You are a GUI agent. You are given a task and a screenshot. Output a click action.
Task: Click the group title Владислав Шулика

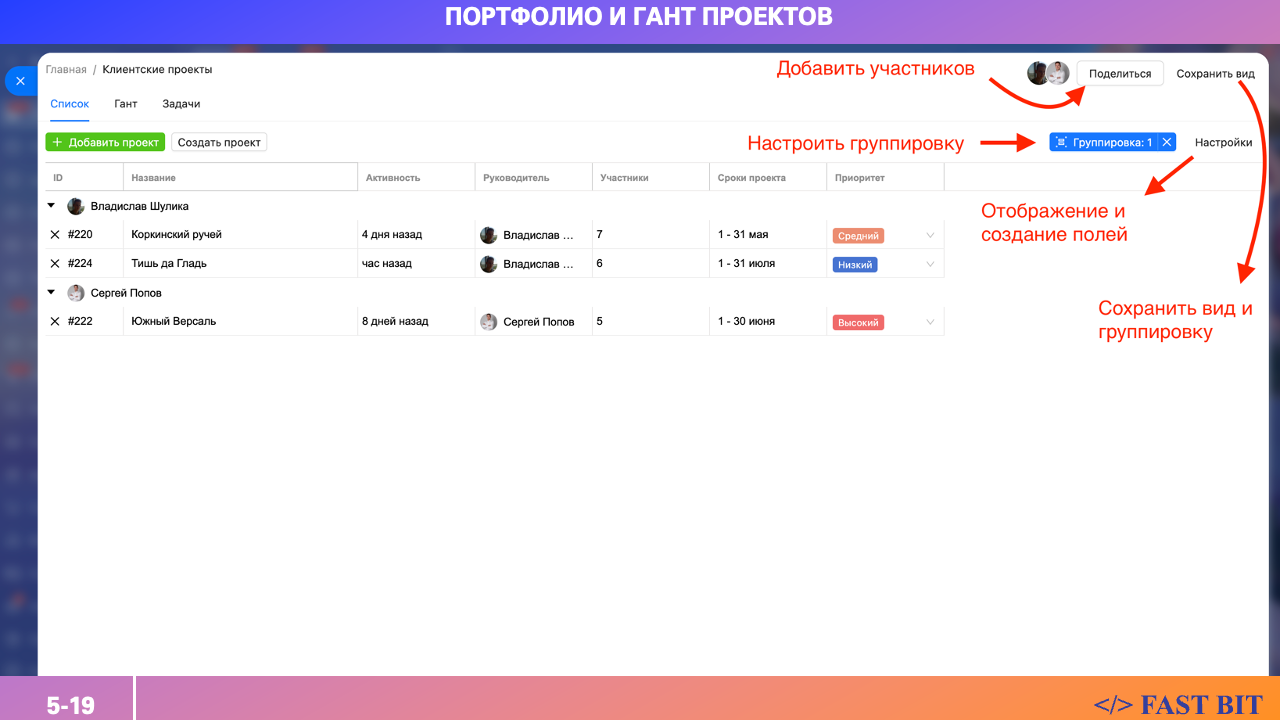pos(140,207)
